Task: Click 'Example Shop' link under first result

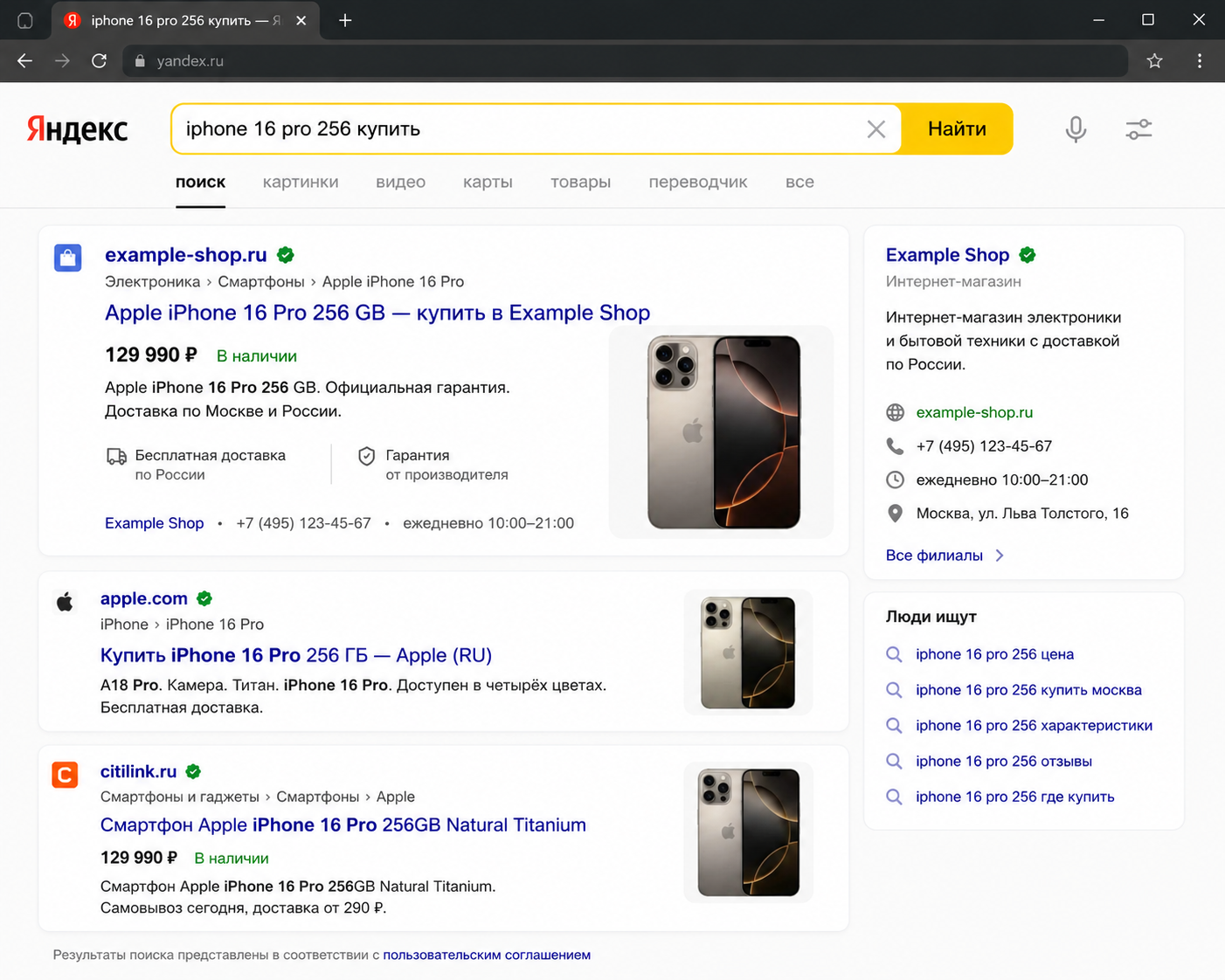Action: [155, 523]
